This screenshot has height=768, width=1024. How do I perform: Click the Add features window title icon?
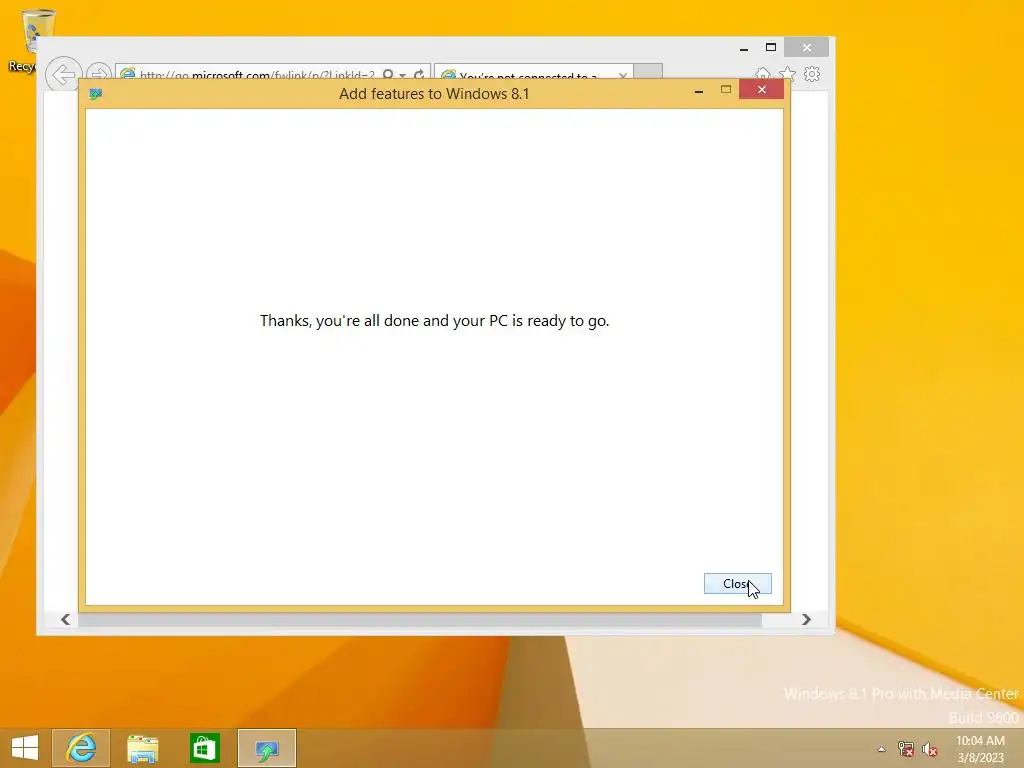click(x=96, y=94)
